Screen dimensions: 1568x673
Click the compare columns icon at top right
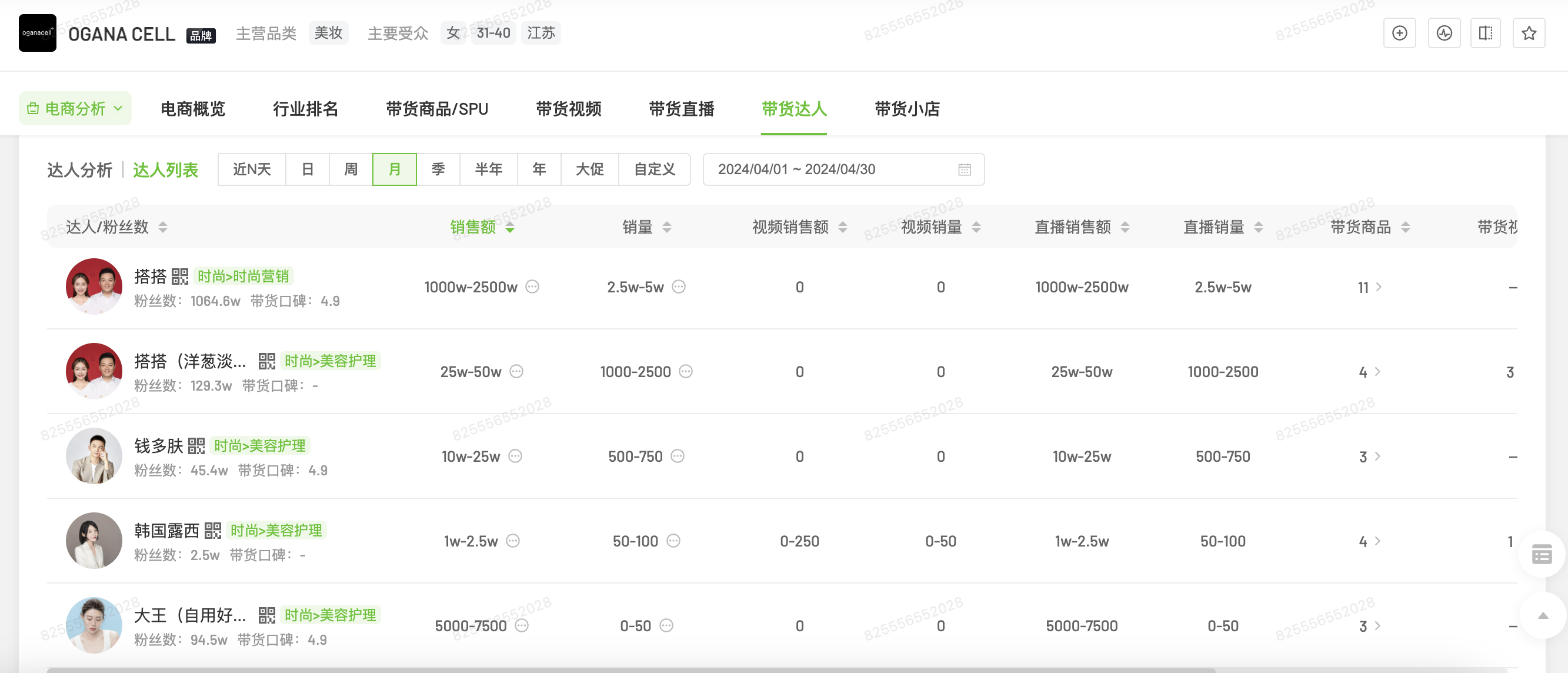tap(1485, 33)
